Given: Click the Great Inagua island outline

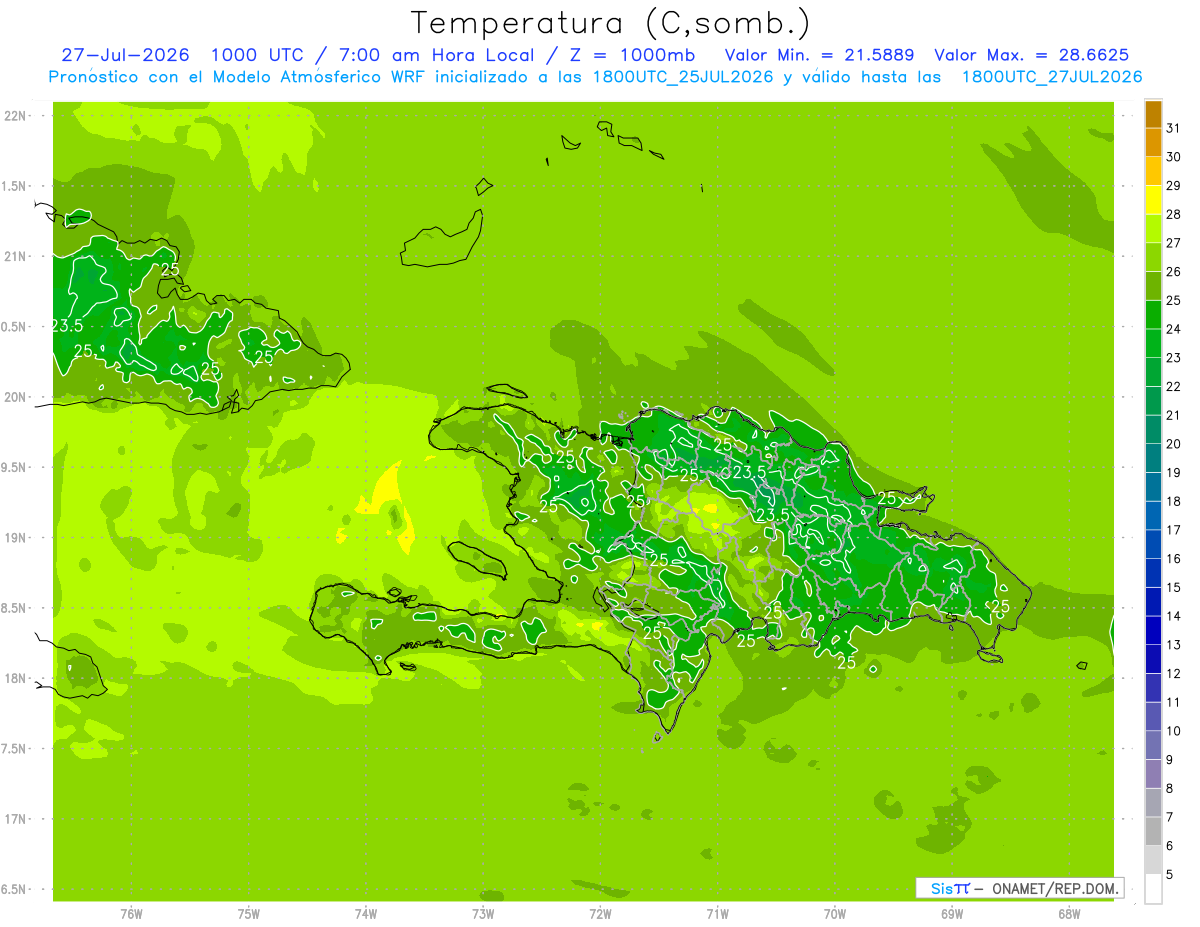Looking at the screenshot, I should 440,240.
